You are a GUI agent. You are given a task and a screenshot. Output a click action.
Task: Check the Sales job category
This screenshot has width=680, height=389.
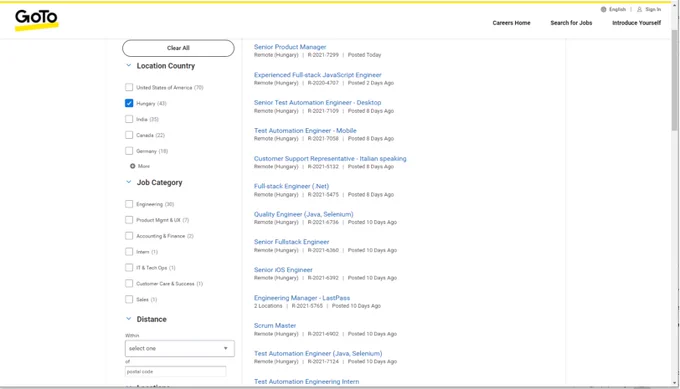[129, 299]
